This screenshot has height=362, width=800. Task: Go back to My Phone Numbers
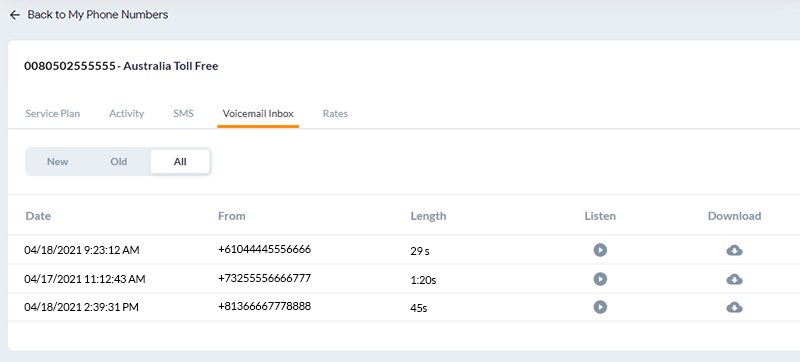[97, 15]
